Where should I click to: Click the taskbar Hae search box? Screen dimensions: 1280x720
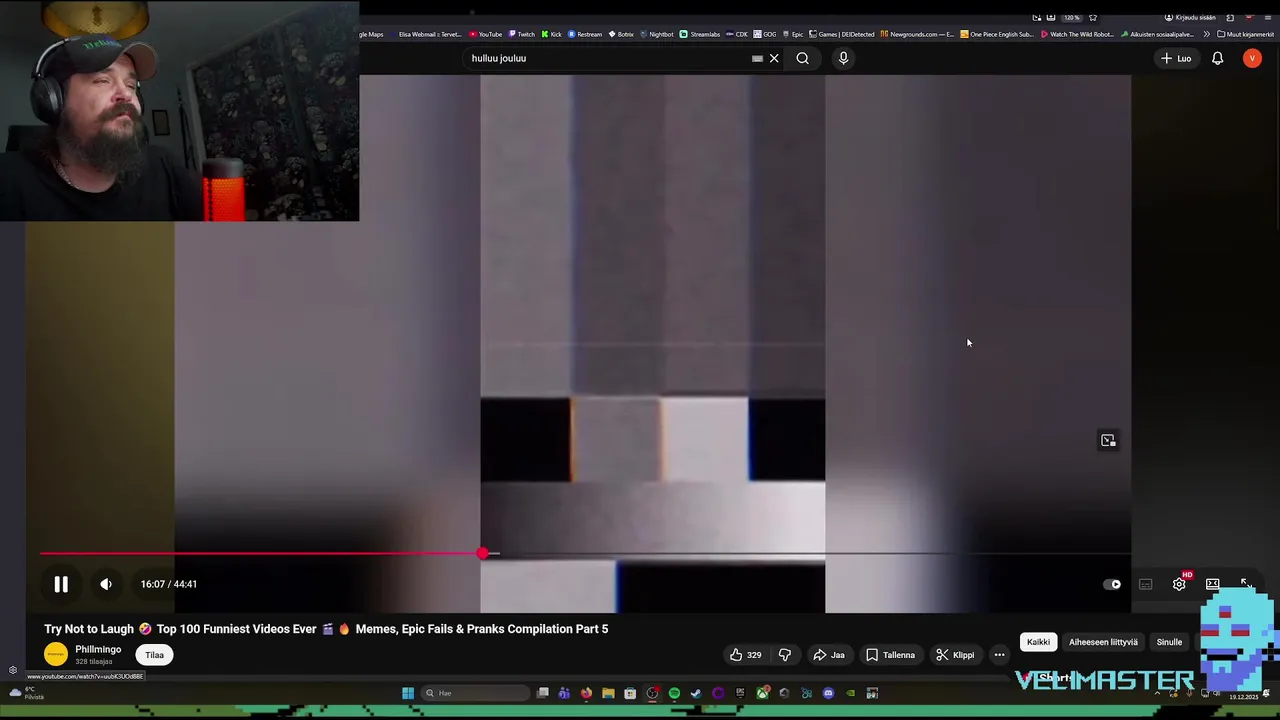[475, 693]
